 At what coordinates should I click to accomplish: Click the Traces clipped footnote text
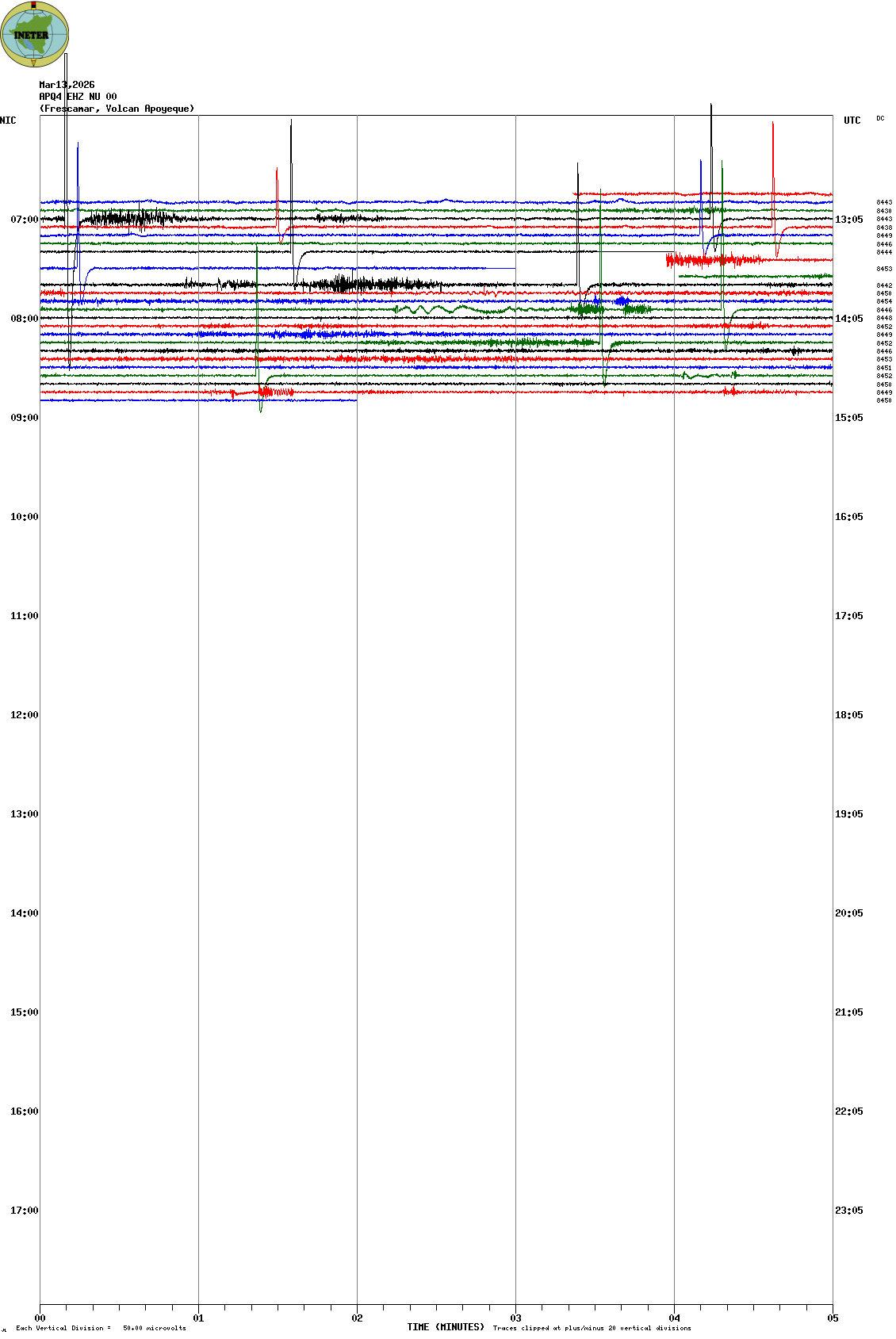click(592, 1328)
